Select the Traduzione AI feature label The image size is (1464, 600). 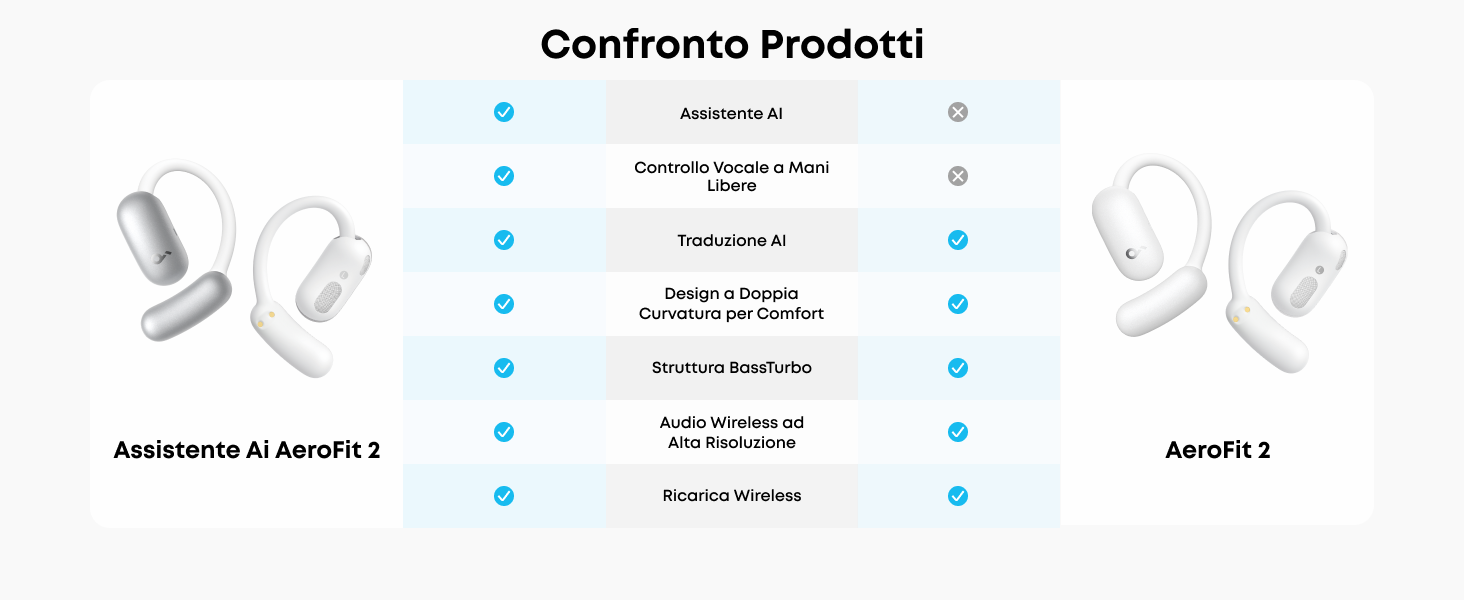[x=731, y=241]
